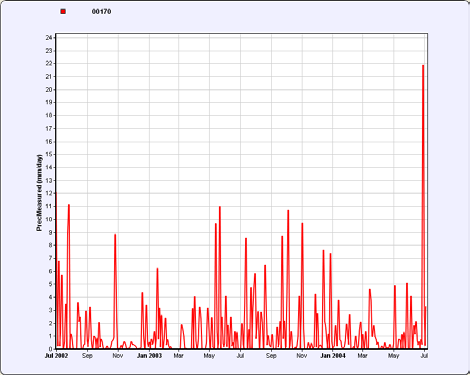The height and width of the screenshot is (375, 470).
Task: Click the Nov label before Jan 2003
Action: coord(118,356)
